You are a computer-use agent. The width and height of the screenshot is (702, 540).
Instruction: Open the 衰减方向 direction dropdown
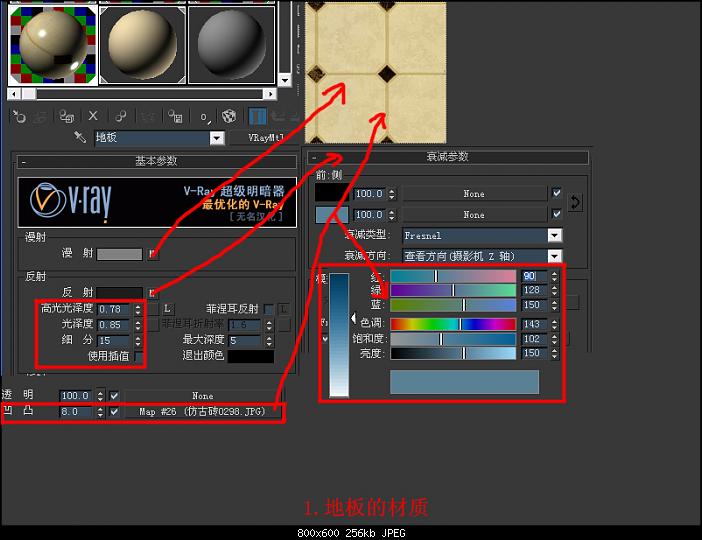point(555,256)
